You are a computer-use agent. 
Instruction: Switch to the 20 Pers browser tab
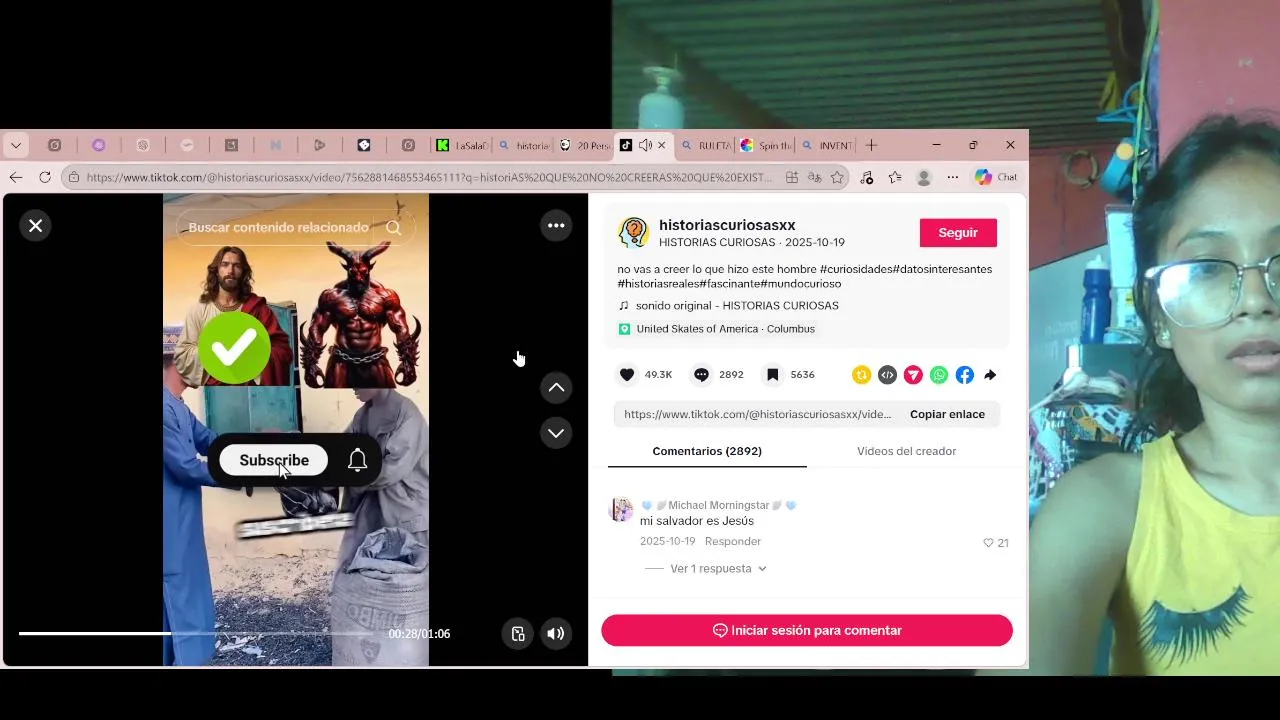click(x=584, y=145)
